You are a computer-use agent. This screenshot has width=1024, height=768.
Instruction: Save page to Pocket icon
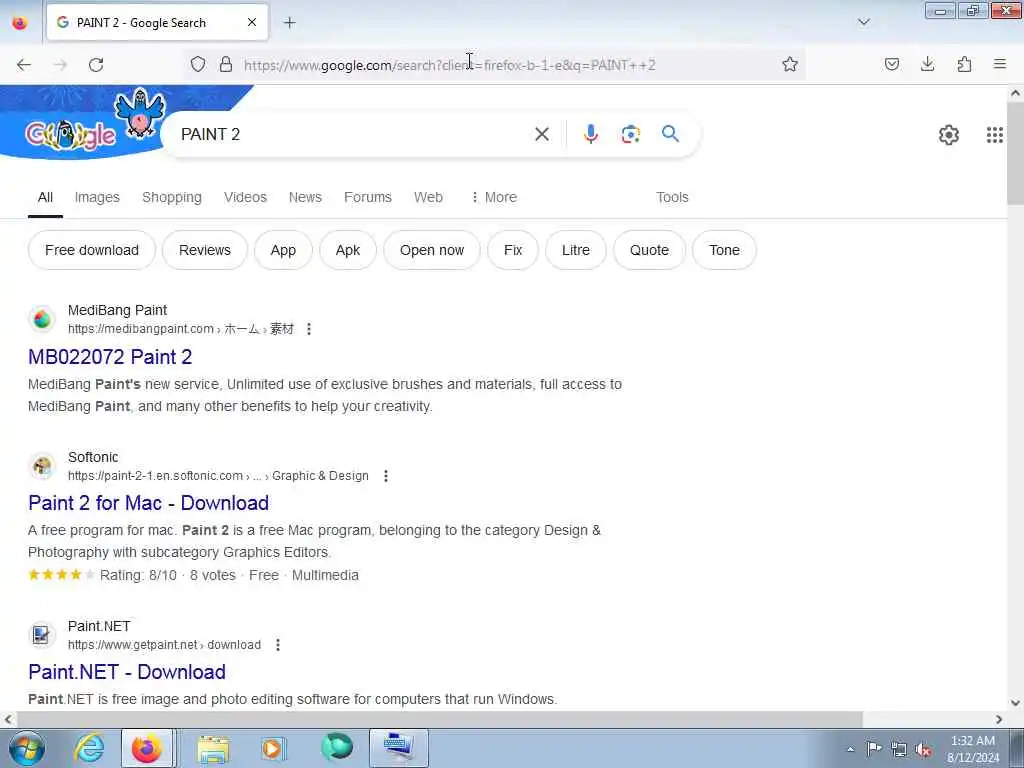point(891,65)
